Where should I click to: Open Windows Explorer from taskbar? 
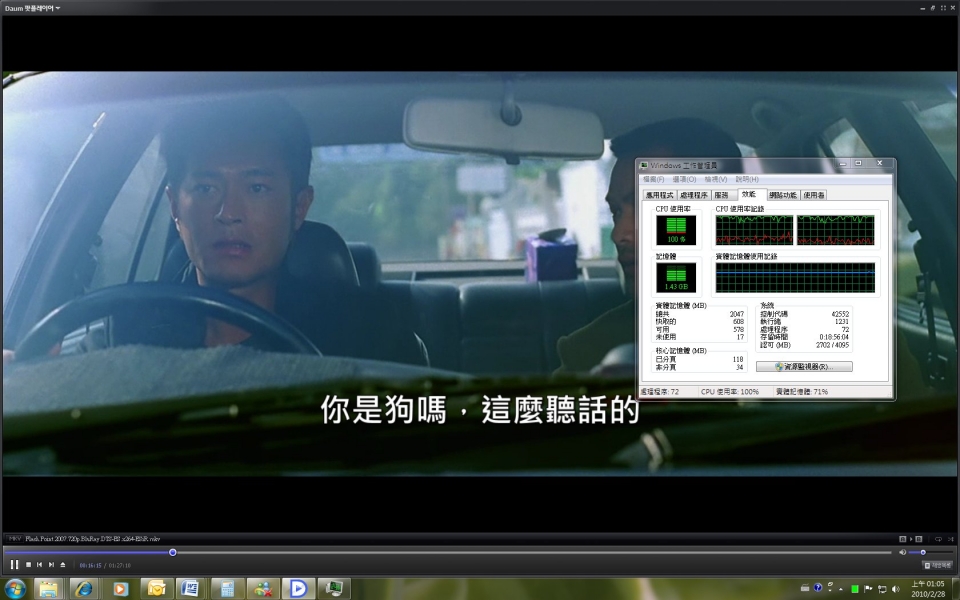49,589
